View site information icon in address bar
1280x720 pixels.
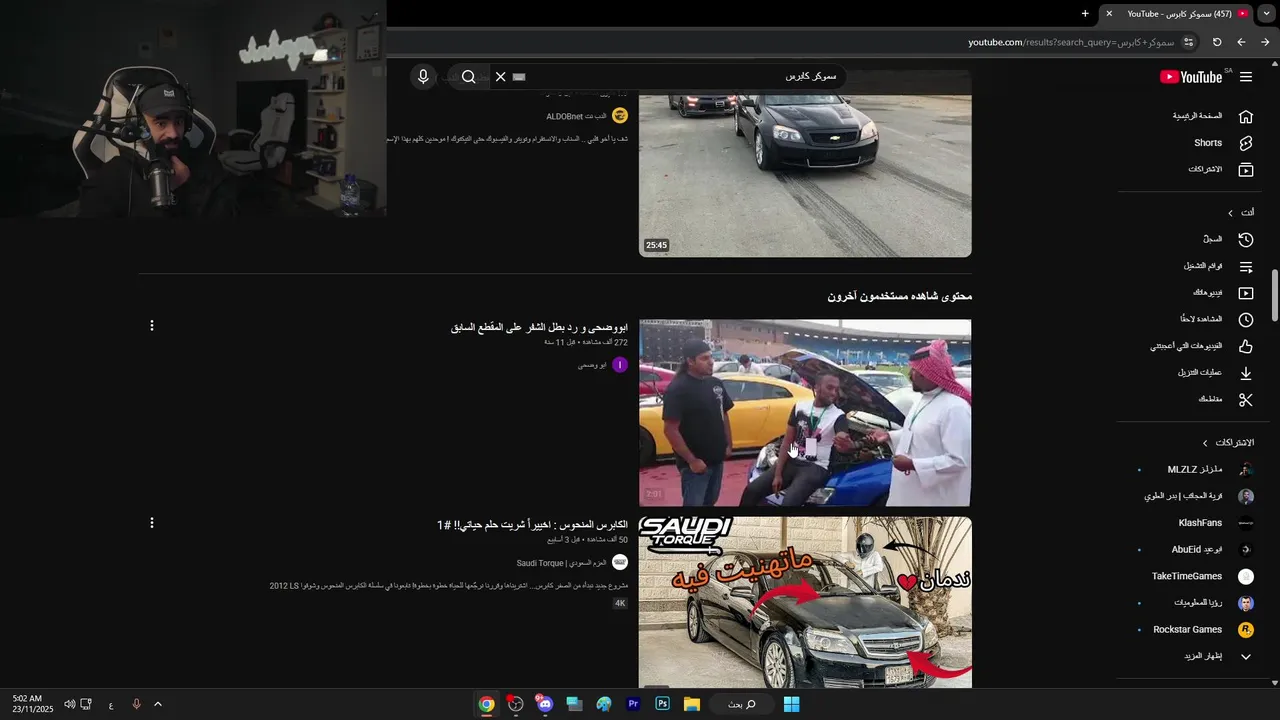pos(1188,42)
